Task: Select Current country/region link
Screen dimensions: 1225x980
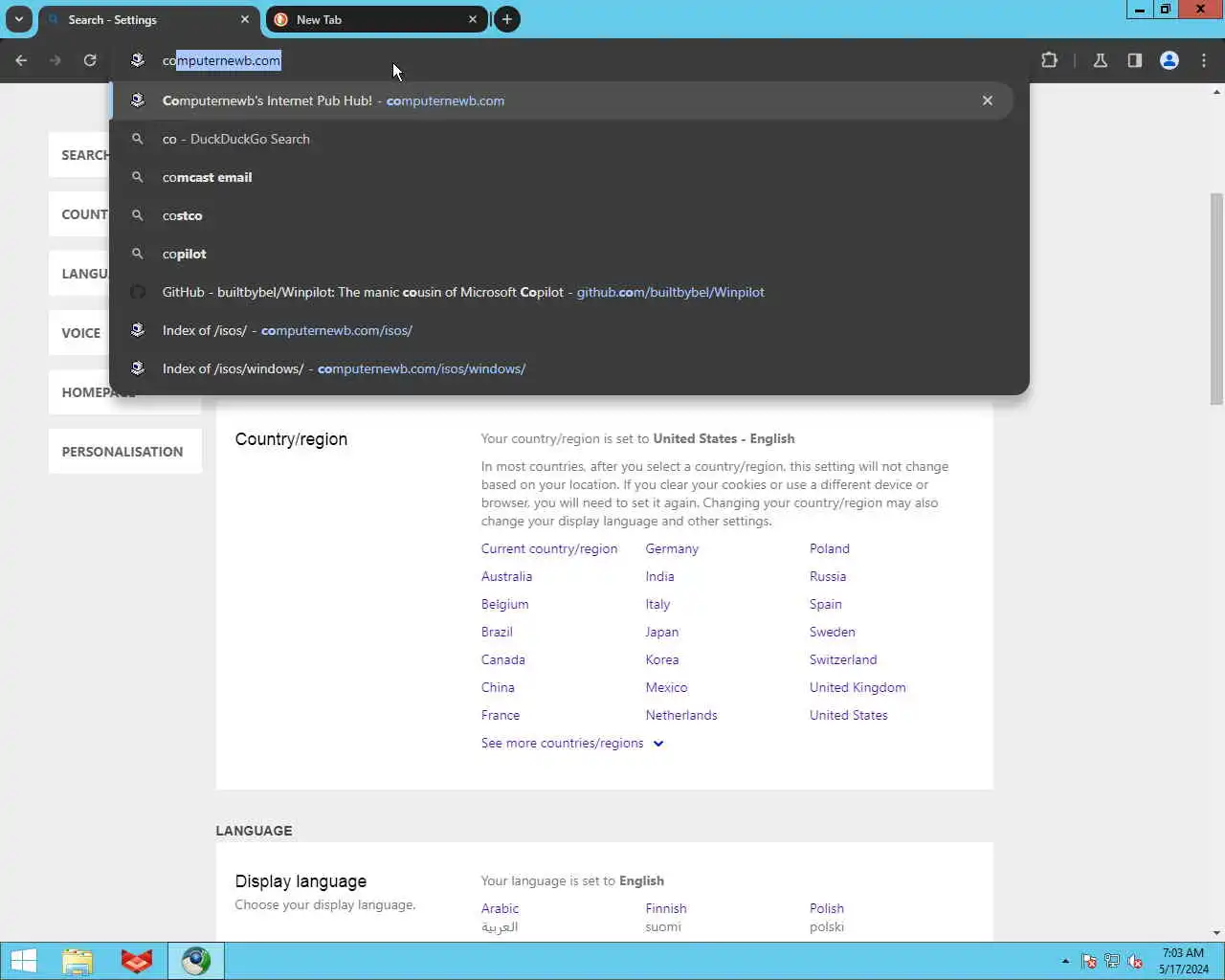Action: [549, 548]
